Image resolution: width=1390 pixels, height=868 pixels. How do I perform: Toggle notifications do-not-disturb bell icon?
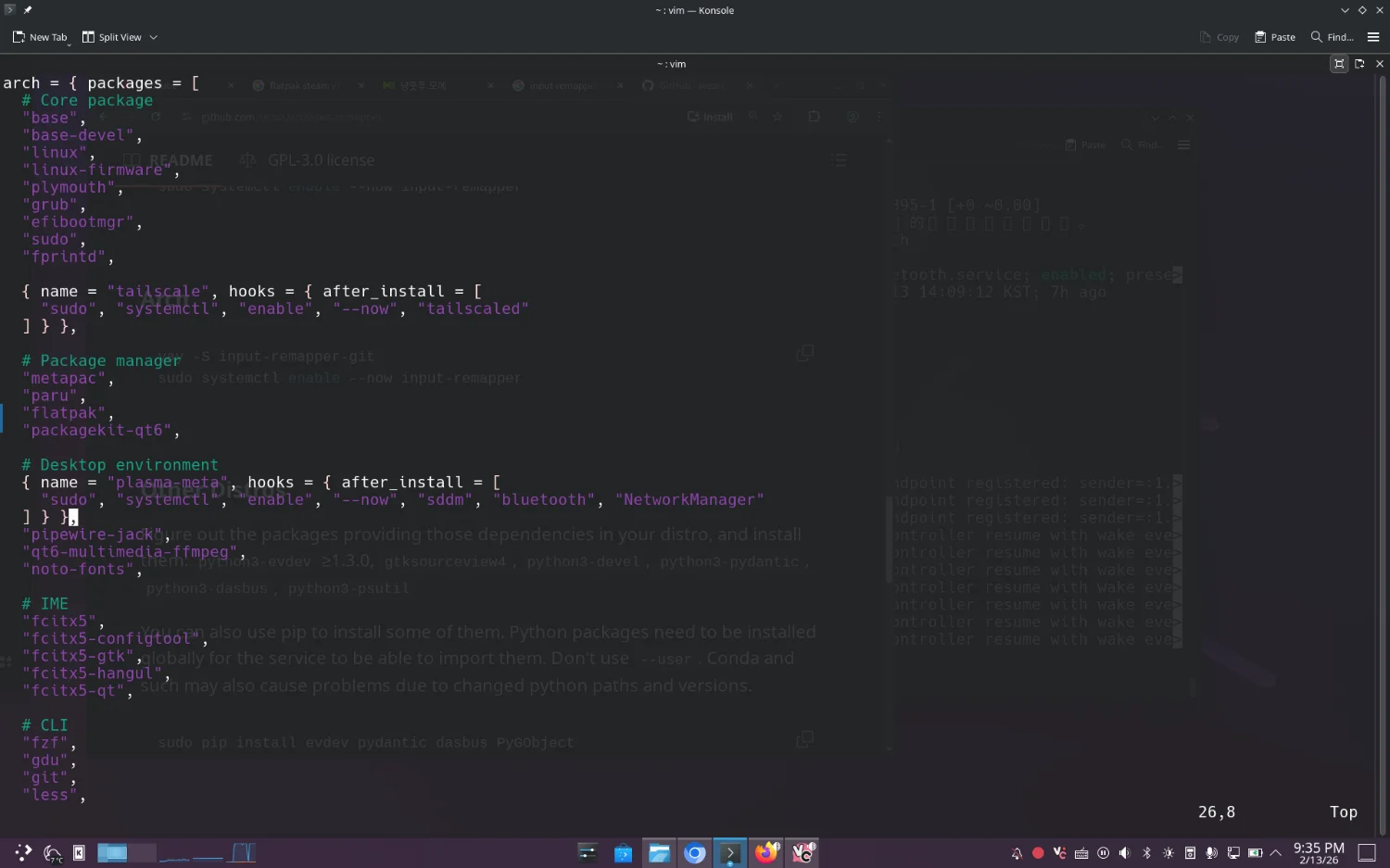click(1017, 853)
